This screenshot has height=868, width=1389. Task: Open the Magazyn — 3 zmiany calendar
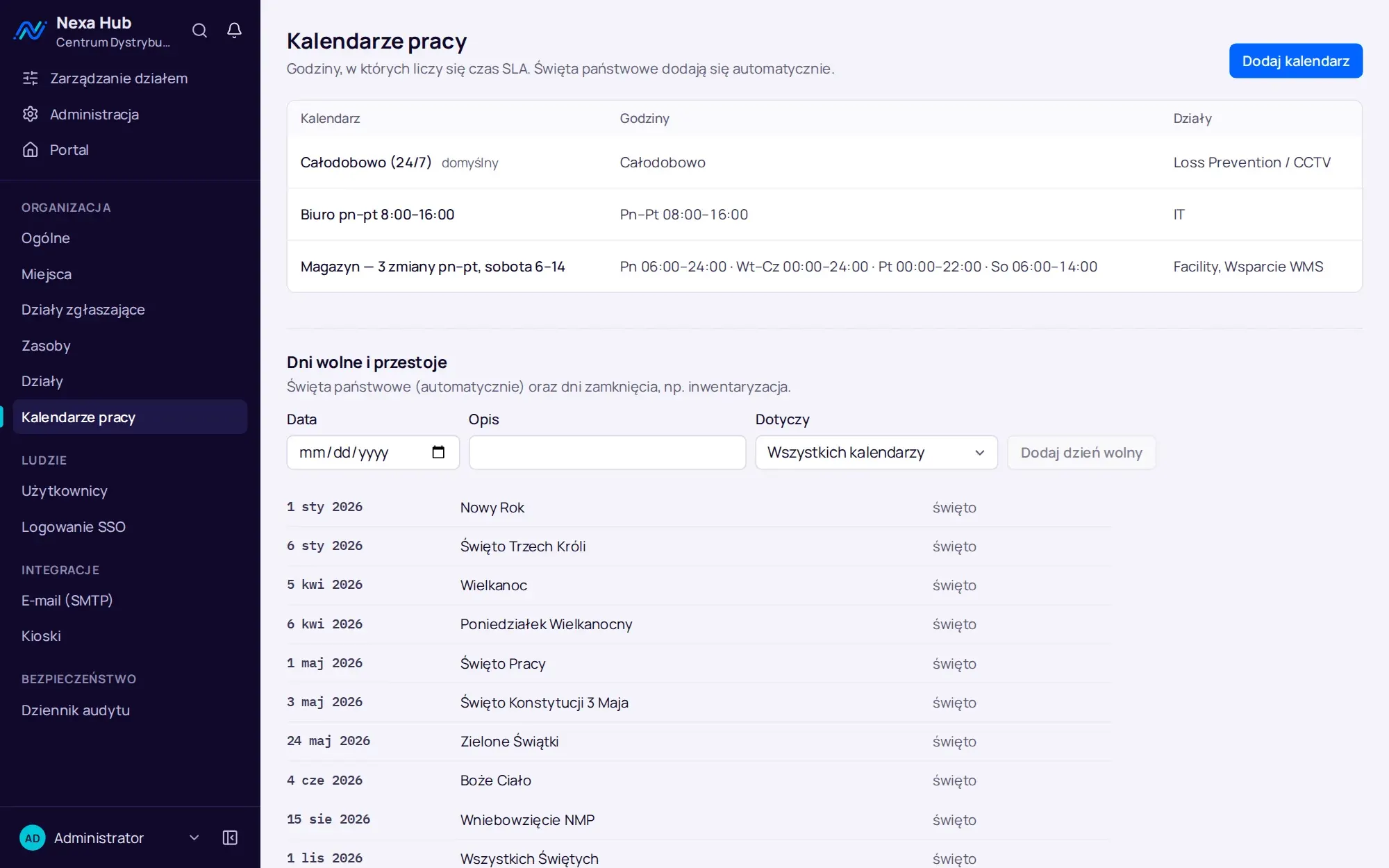coord(824,267)
